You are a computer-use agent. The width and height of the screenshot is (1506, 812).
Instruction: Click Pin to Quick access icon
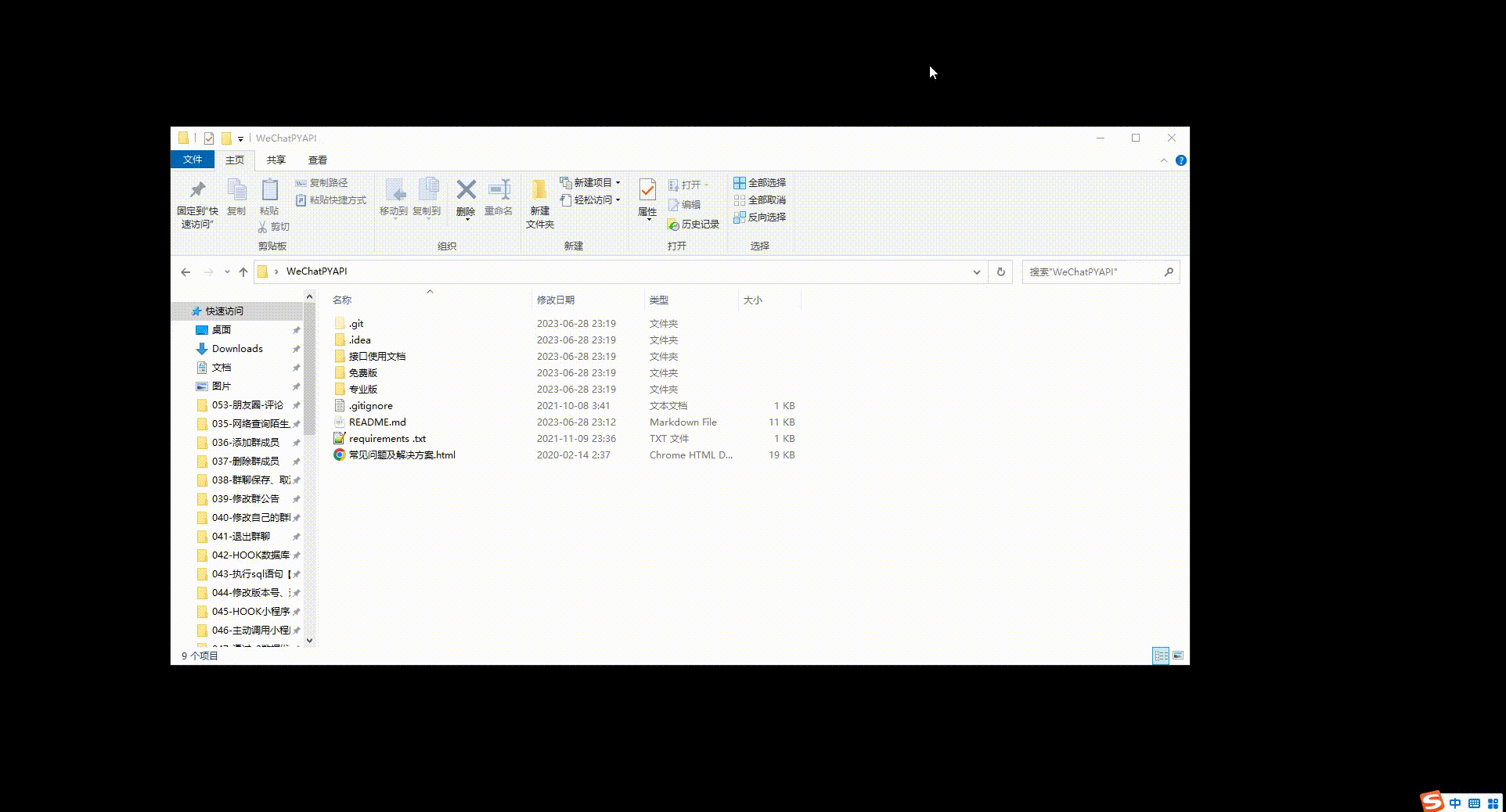pyautogui.click(x=197, y=190)
